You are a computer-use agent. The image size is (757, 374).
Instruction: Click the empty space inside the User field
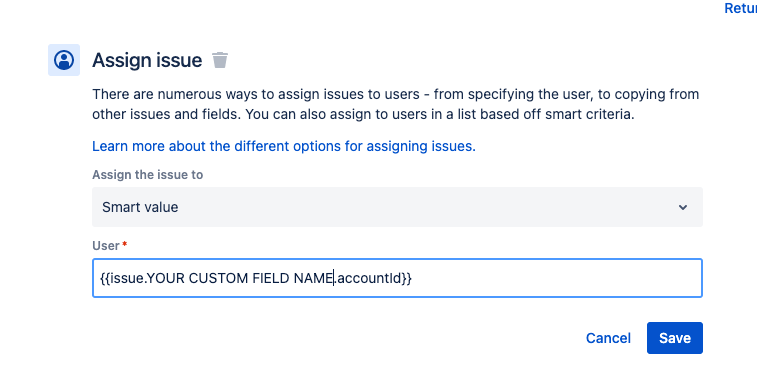pos(555,278)
